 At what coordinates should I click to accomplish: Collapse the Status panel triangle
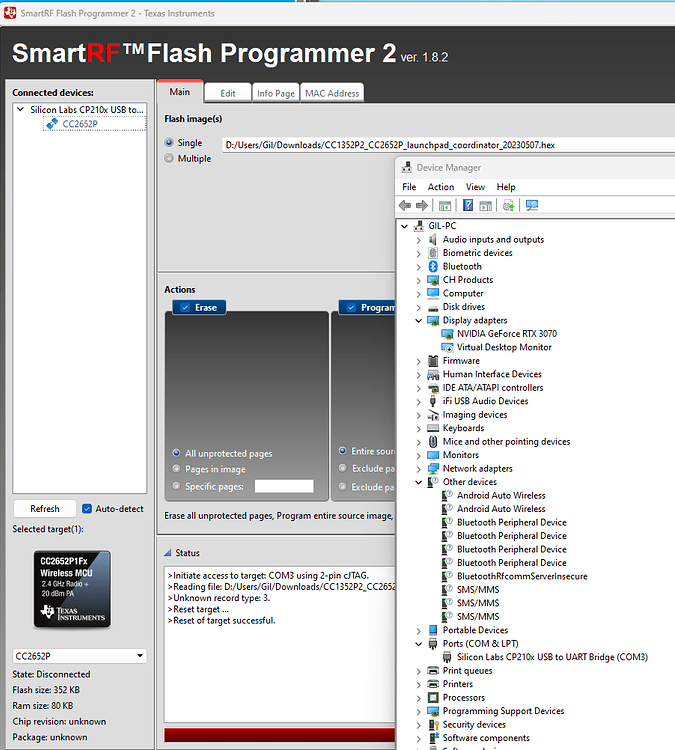167,553
